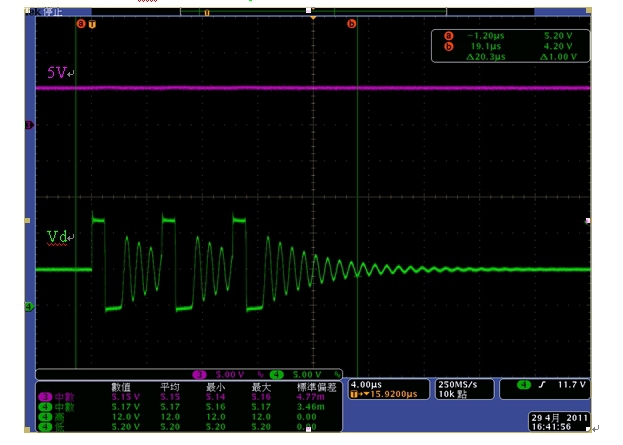The image size is (623, 445).
Task: Click the 11.7 V trigger level readout
Action: pyautogui.click(x=571, y=385)
